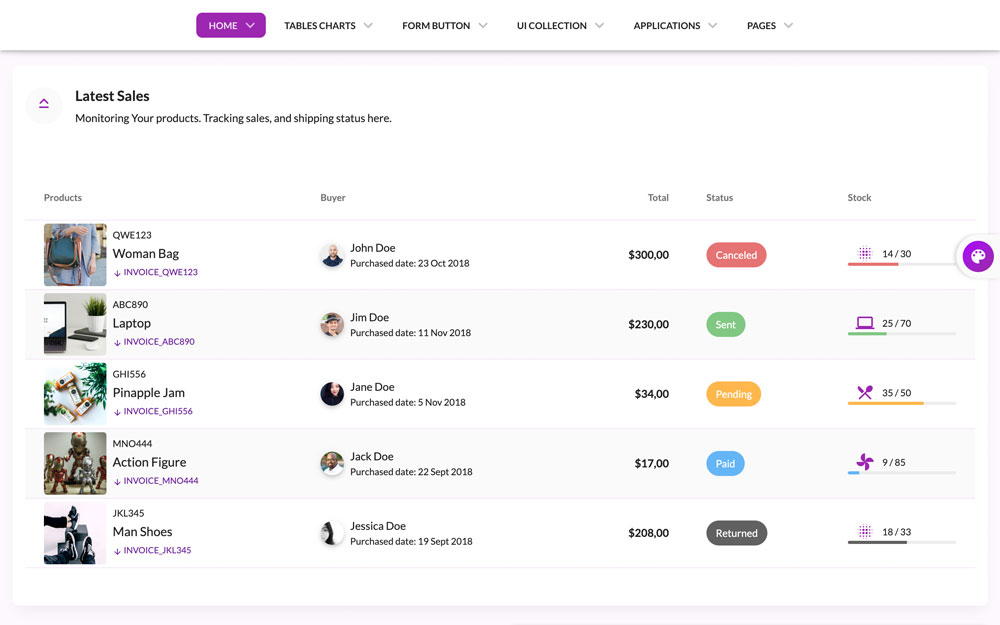Open the theme palette settings icon
This screenshot has width=1000, height=625.
(x=977, y=256)
